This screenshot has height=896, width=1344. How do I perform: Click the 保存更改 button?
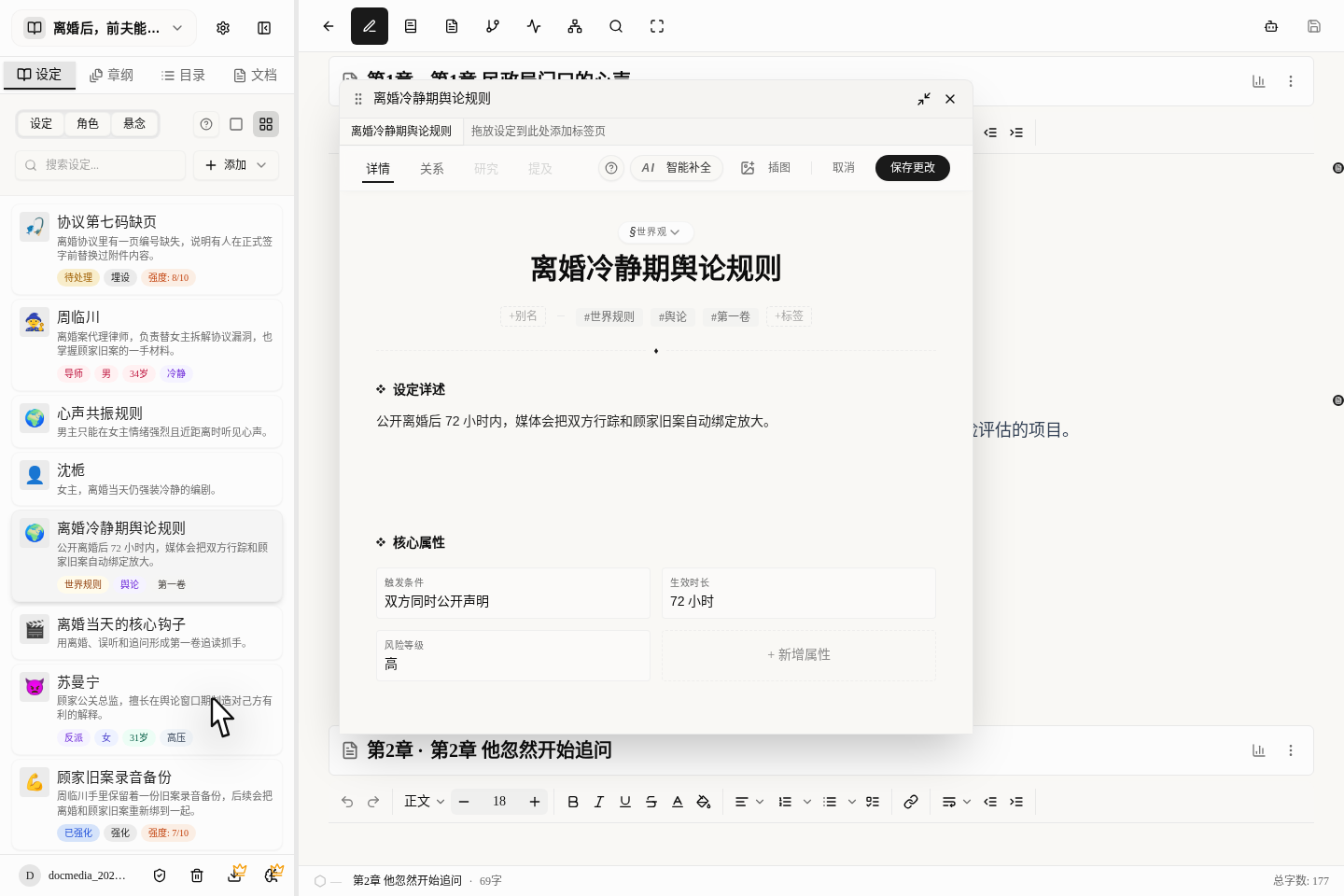point(912,168)
